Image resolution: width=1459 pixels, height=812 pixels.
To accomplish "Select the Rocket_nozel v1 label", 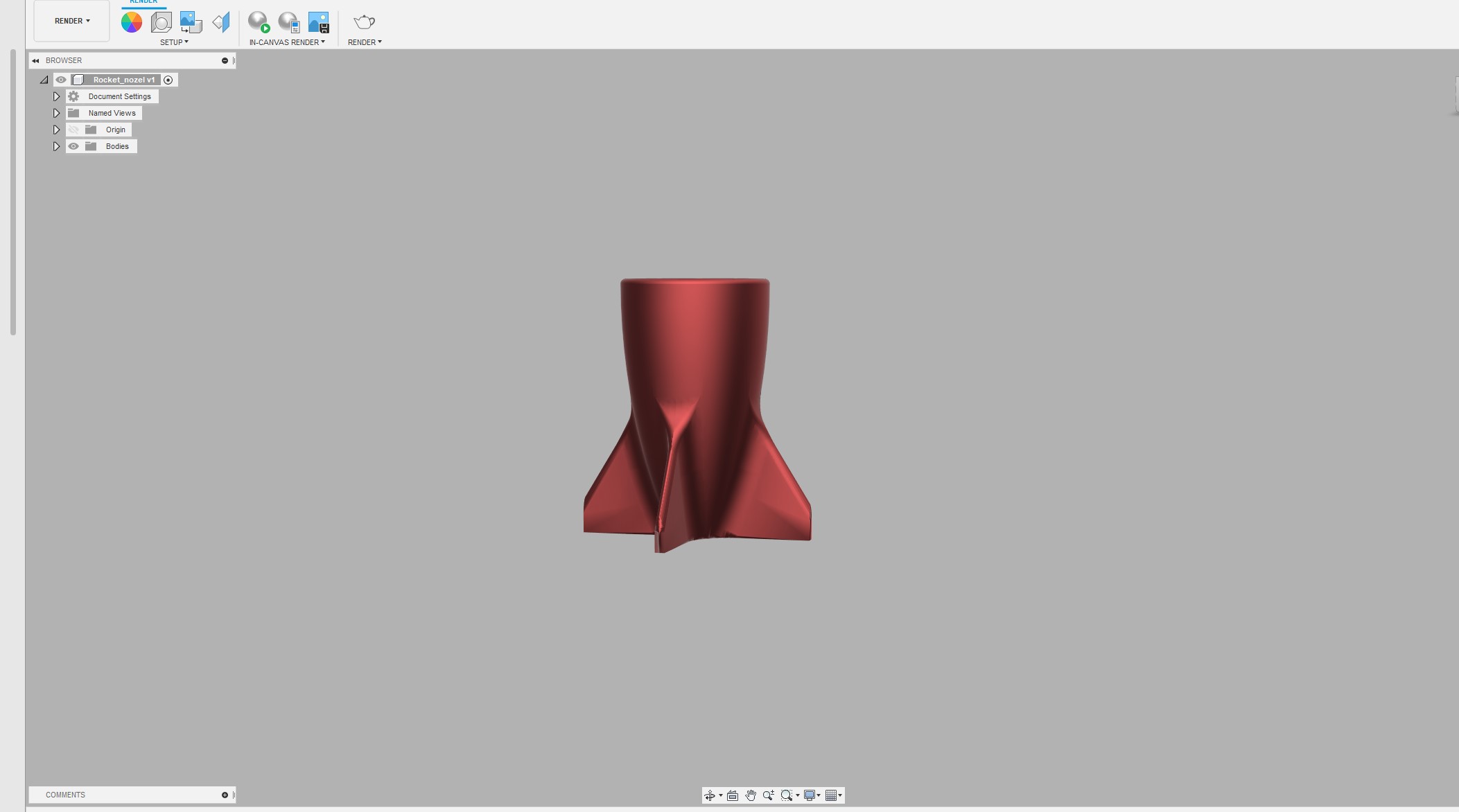I will tap(124, 80).
